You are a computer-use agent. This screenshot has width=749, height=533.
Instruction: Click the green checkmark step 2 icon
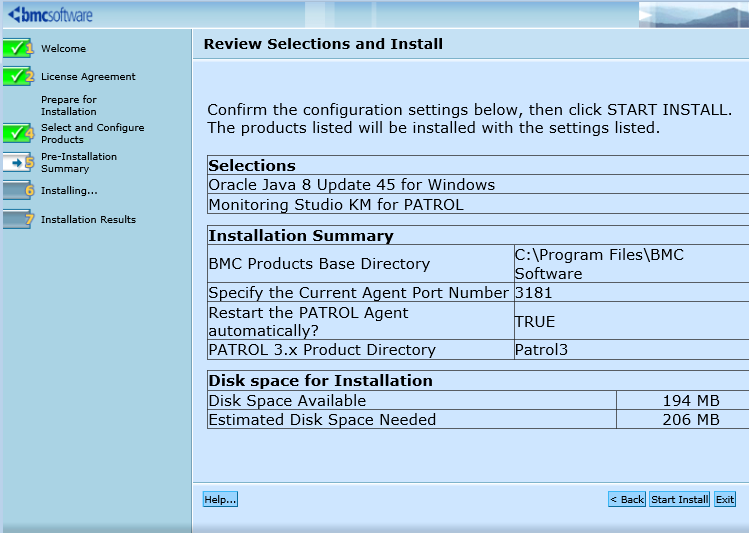pyautogui.click(x=18, y=76)
